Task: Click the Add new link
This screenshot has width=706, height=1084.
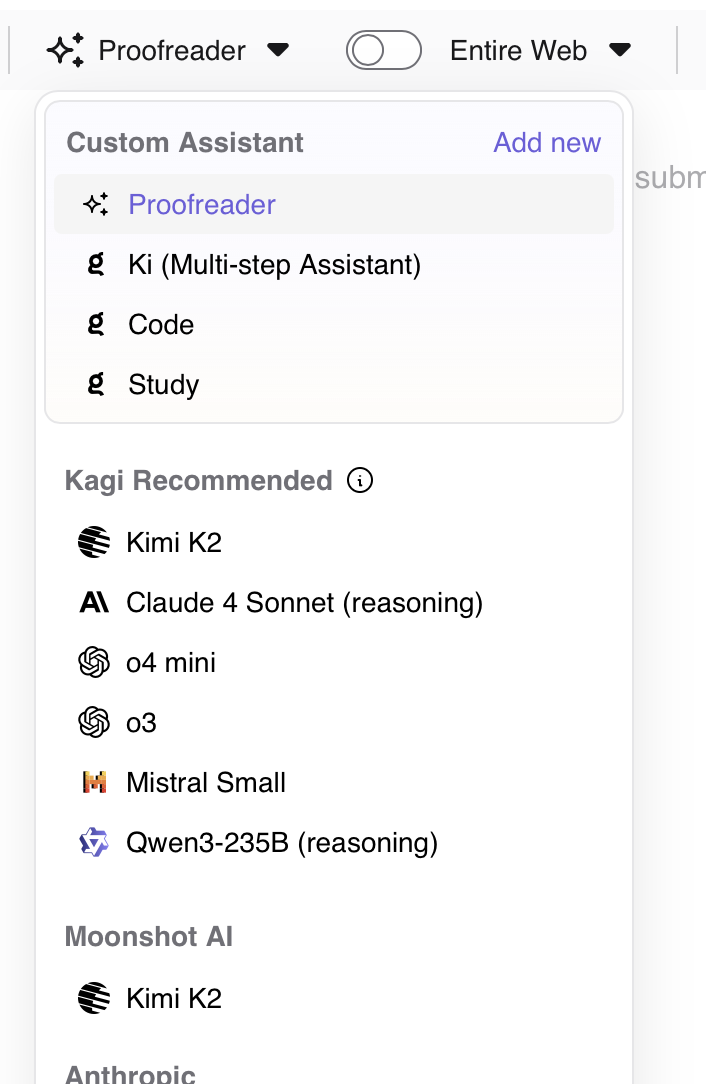Action: point(547,142)
